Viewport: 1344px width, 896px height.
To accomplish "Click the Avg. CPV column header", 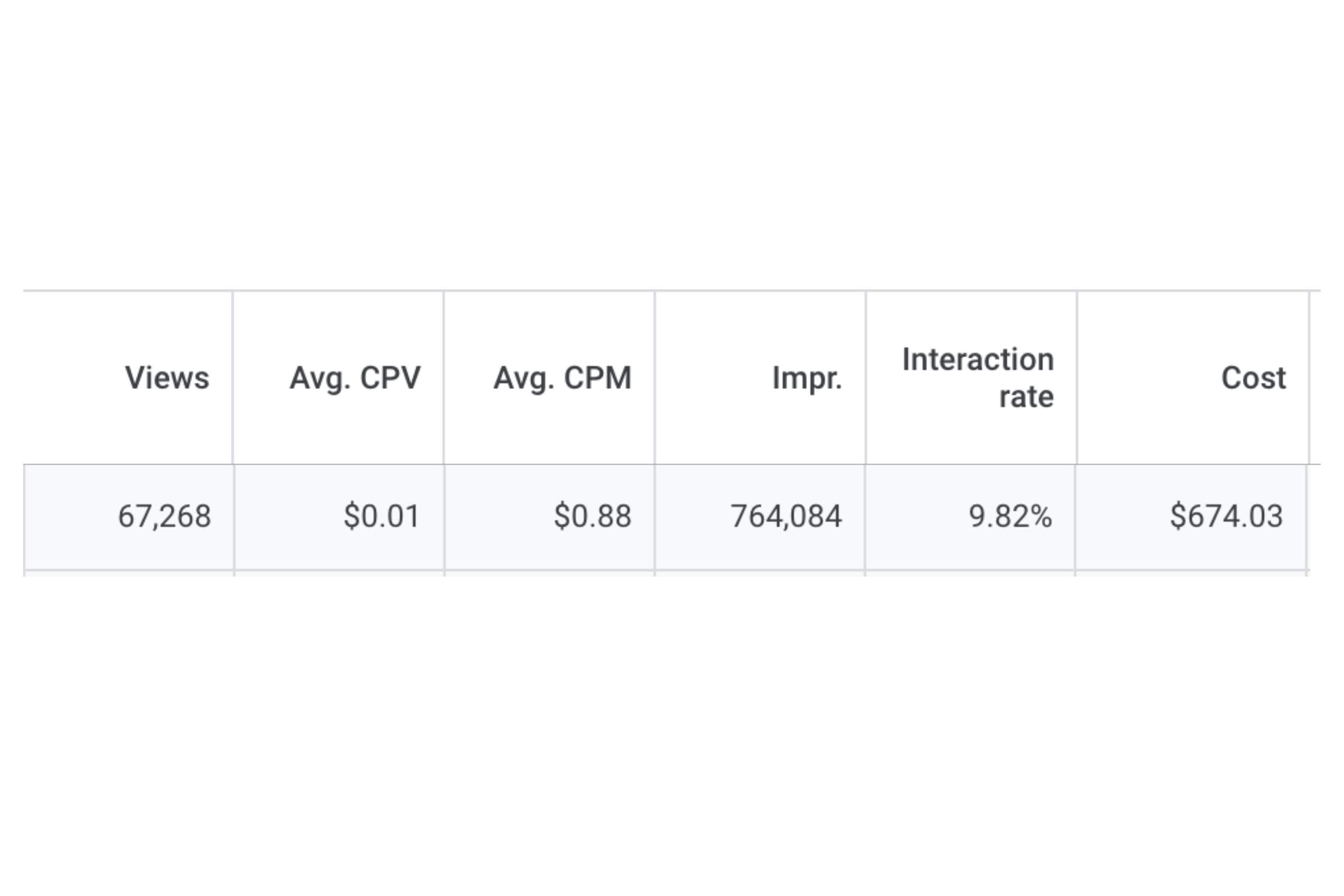I will (x=355, y=378).
